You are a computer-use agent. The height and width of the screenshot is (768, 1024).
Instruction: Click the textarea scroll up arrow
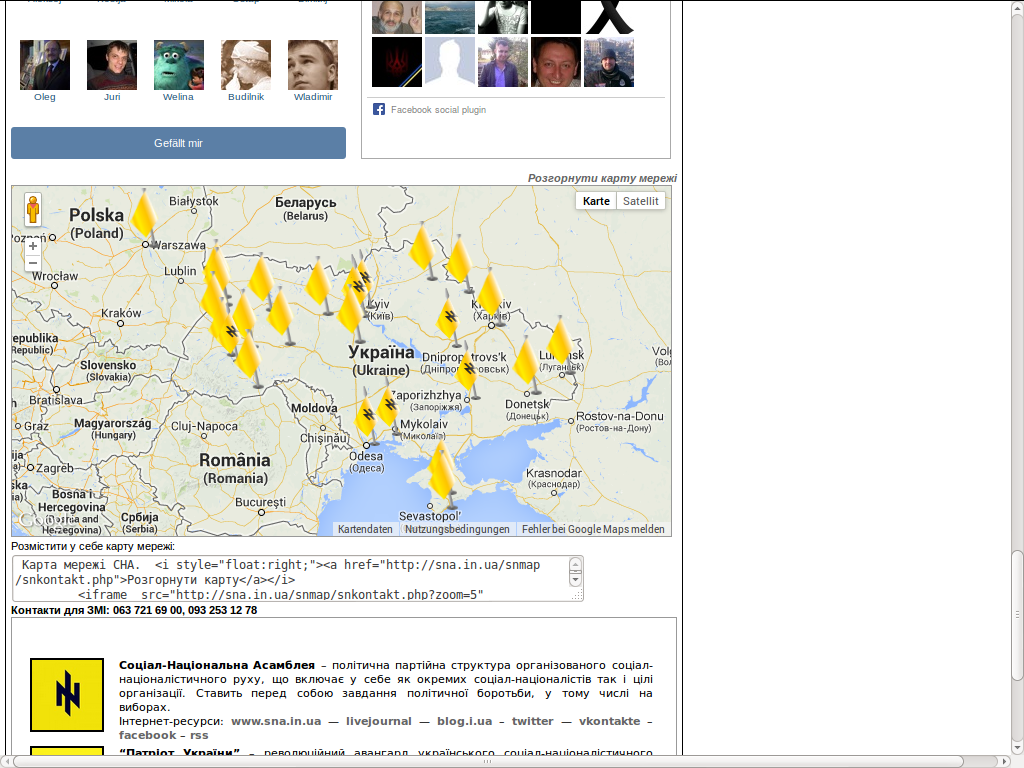tap(575, 564)
